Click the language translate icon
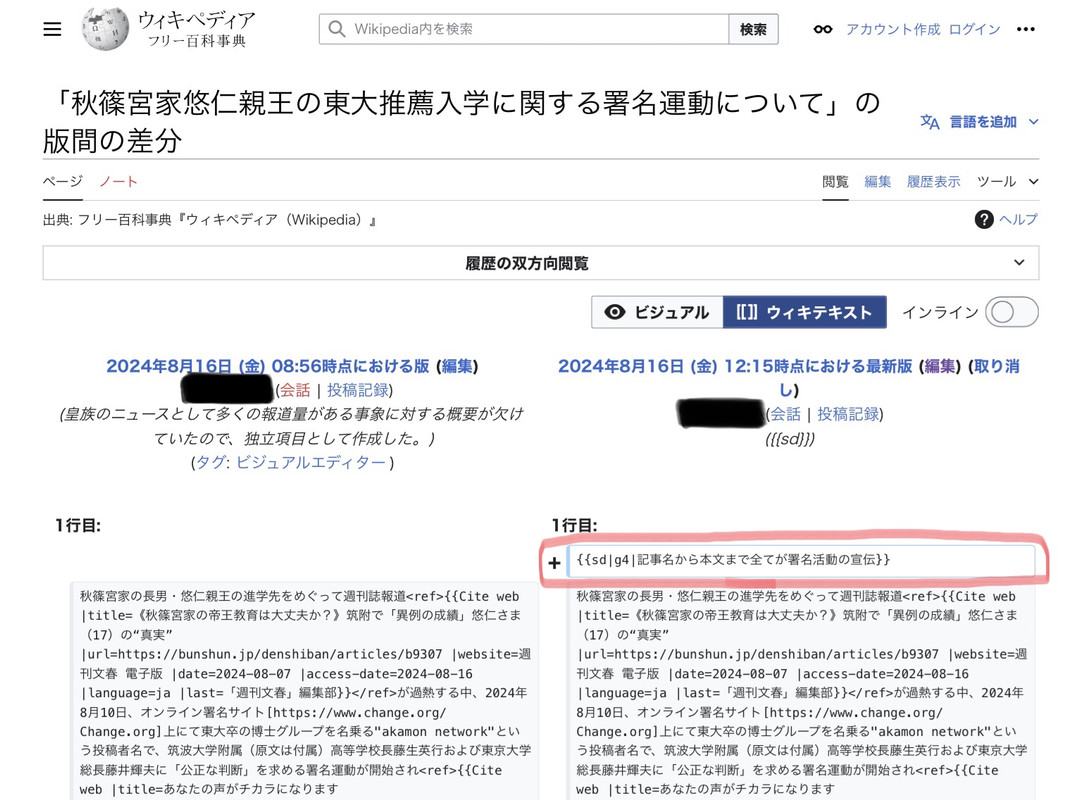The image size is (1082, 800). (929, 122)
